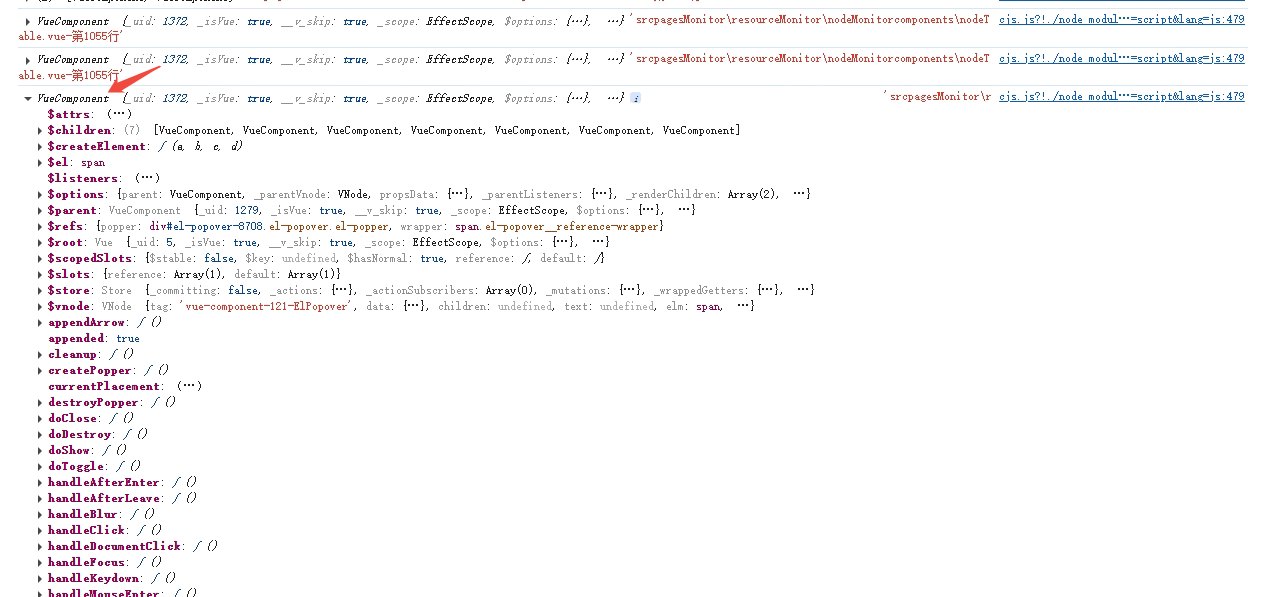1272x597 pixels.
Task: Click the 'appended: true' property
Action: pyautogui.click(x=94, y=338)
